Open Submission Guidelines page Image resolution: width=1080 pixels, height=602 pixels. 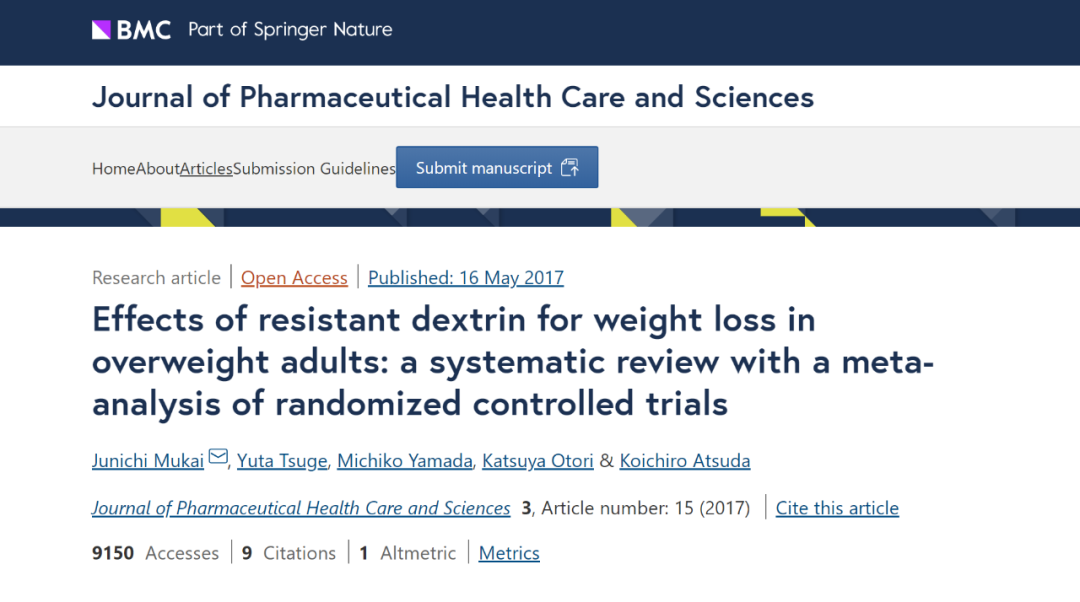tap(314, 169)
